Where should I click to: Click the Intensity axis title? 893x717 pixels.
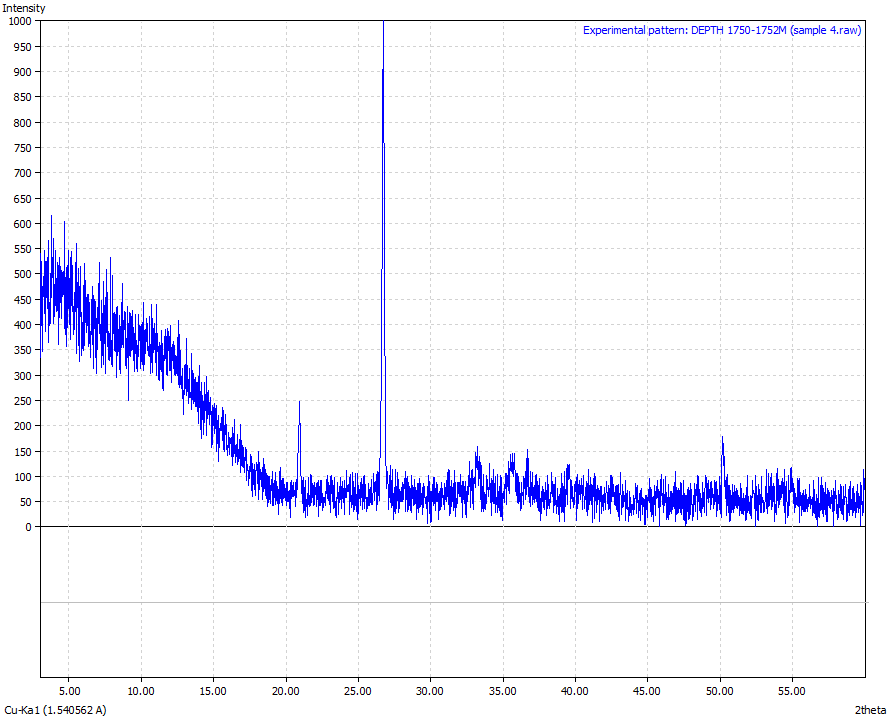(x=24, y=8)
